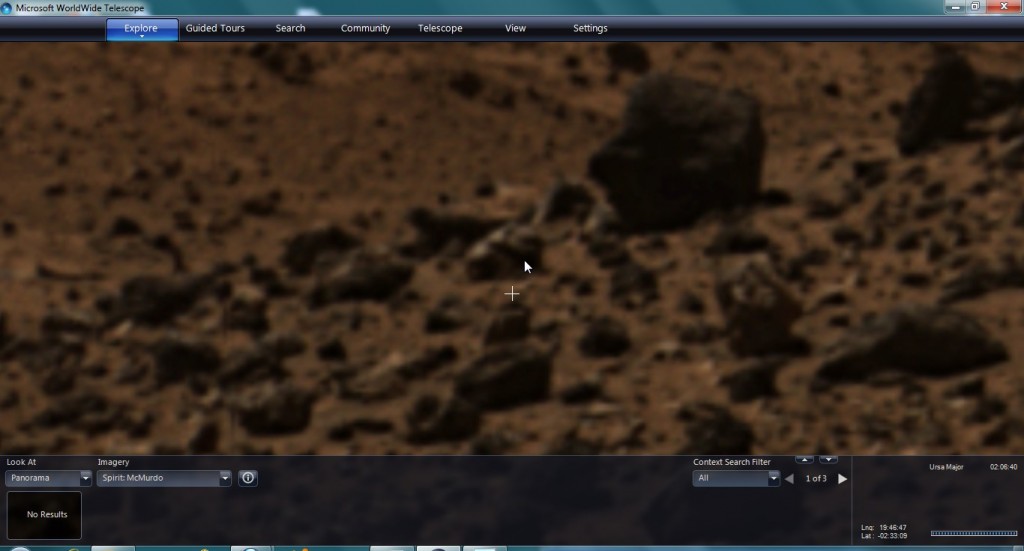Go to next context results page
Image resolution: width=1024 pixels, height=551 pixels.
coord(842,479)
